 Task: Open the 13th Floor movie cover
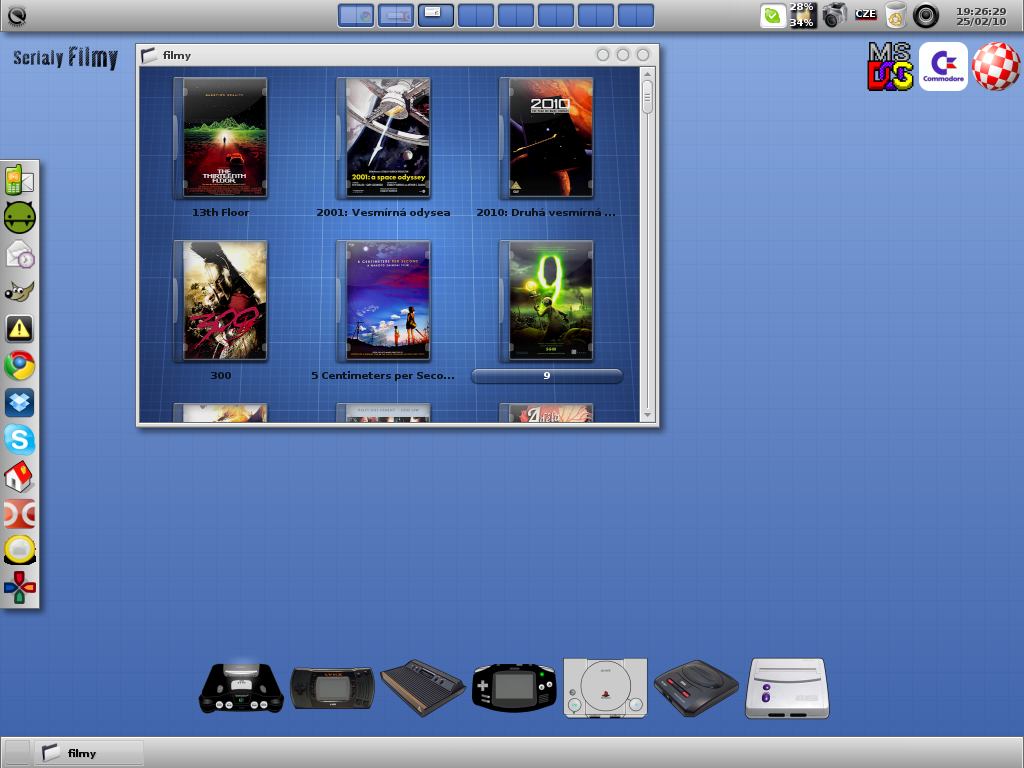click(220, 138)
